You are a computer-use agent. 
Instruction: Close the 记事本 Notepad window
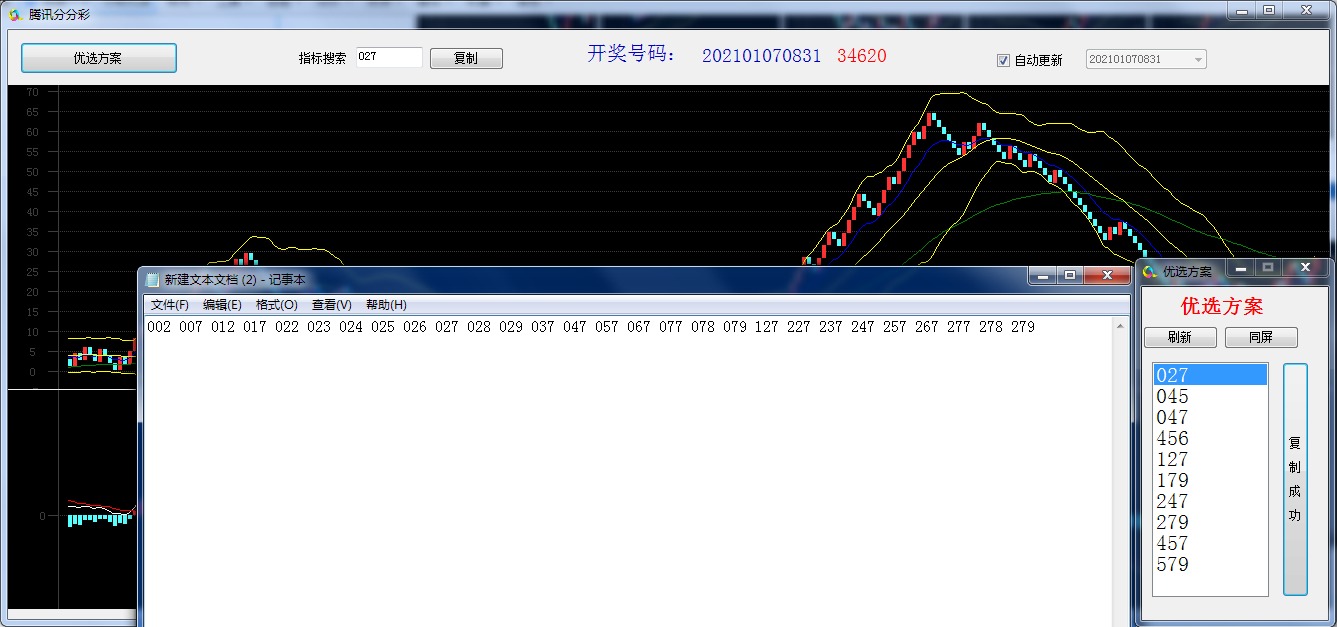pos(1107,275)
